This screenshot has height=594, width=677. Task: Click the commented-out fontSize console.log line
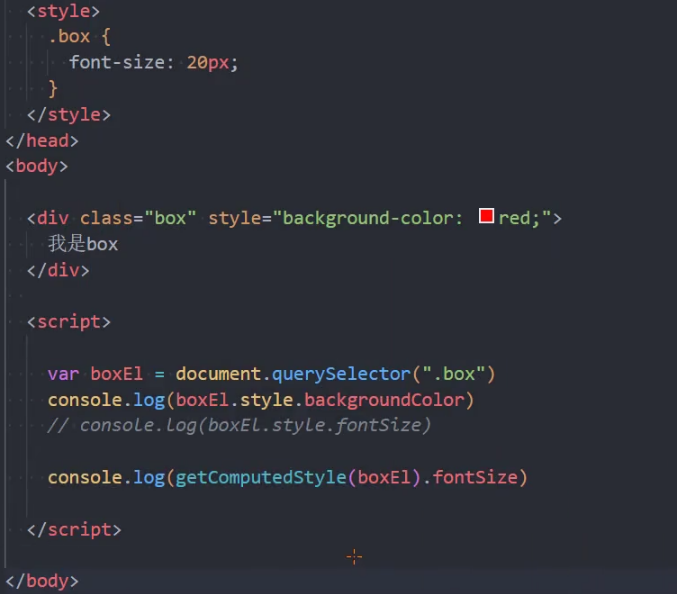pos(239,426)
